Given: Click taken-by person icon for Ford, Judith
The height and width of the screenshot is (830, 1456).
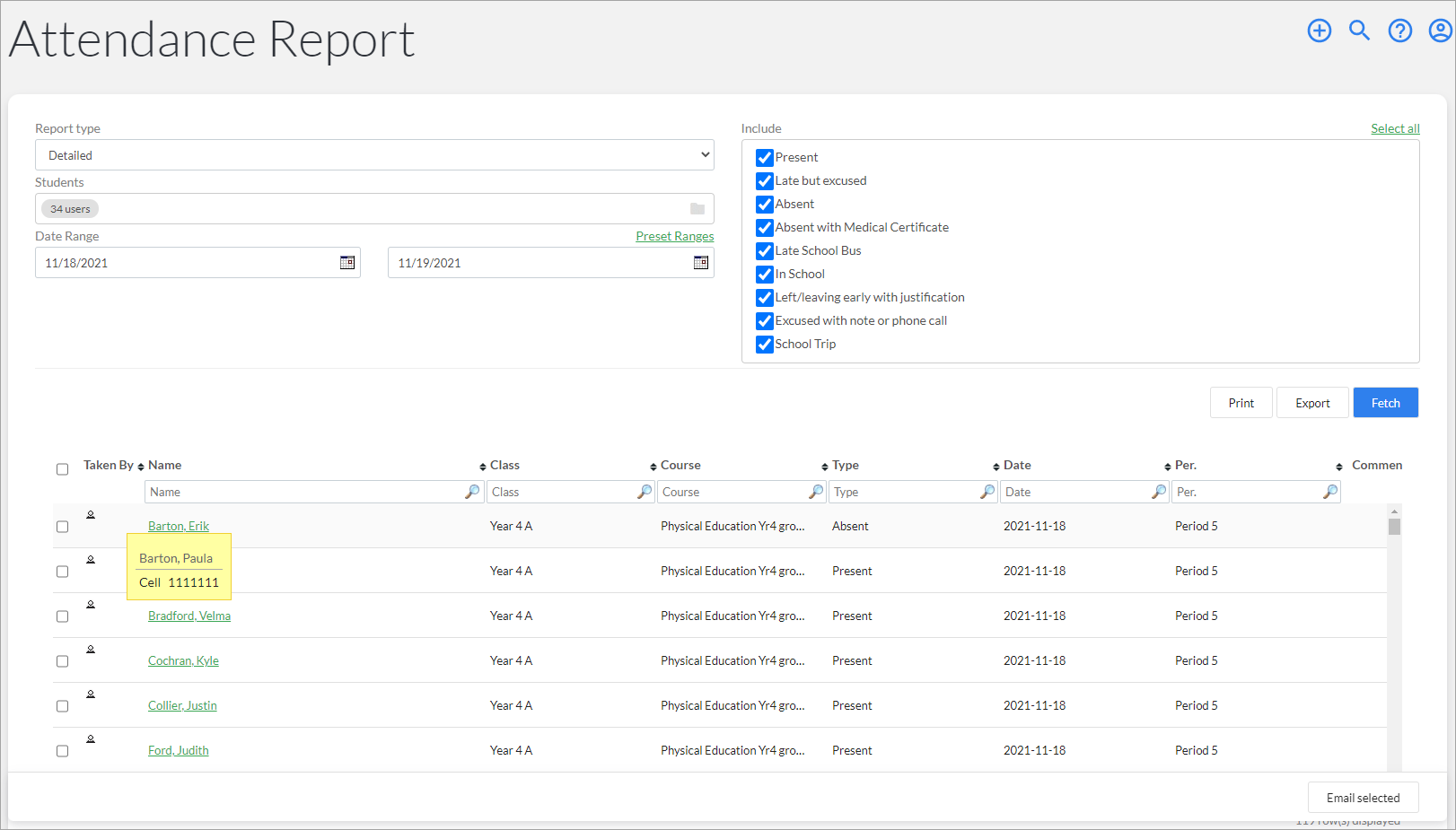Looking at the screenshot, I should point(91,739).
